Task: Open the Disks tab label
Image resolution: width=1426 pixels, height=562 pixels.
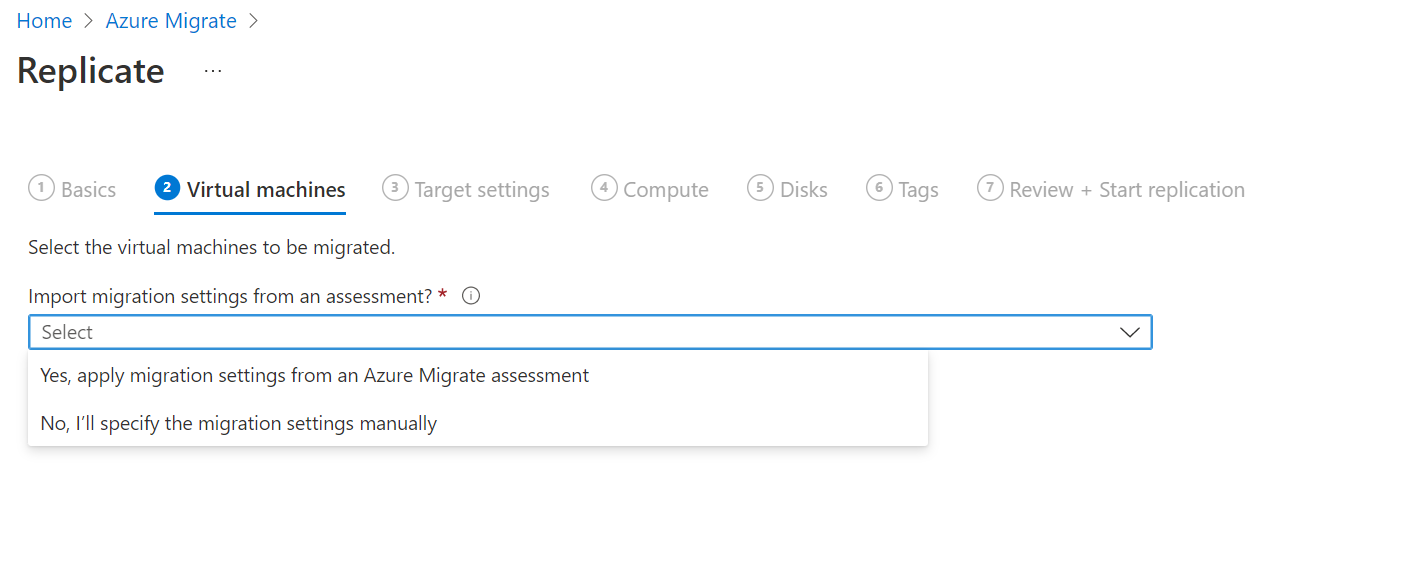Action: click(x=804, y=190)
